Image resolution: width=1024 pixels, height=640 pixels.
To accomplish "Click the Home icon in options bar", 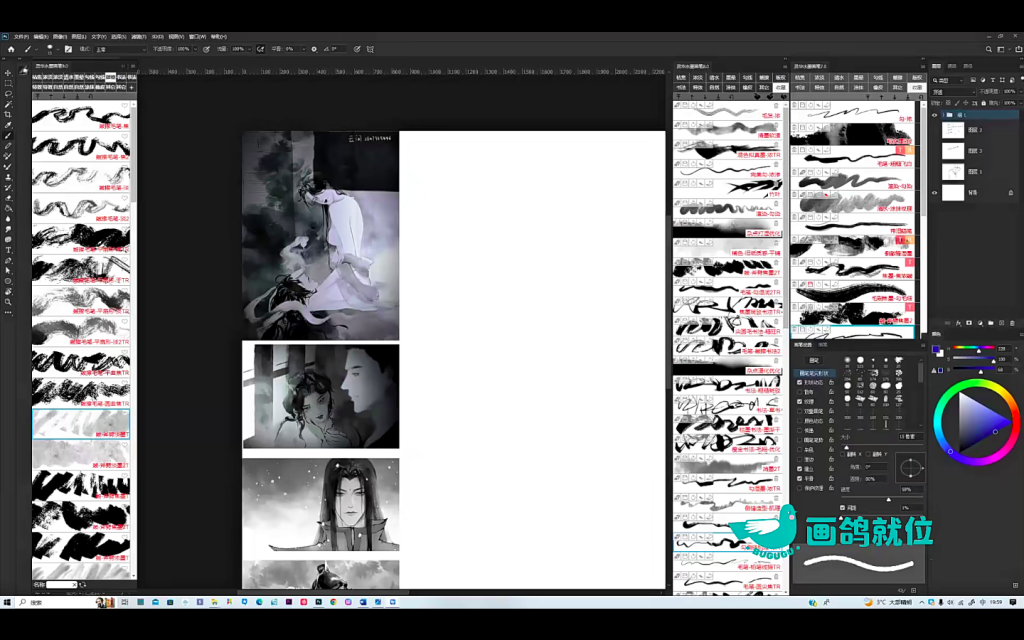I will (11, 48).
